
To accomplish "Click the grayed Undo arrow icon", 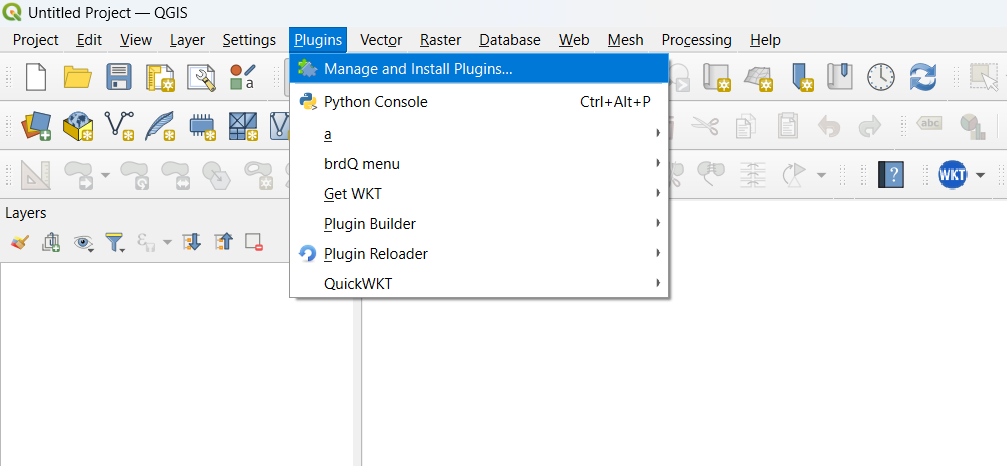I will tap(828, 126).
